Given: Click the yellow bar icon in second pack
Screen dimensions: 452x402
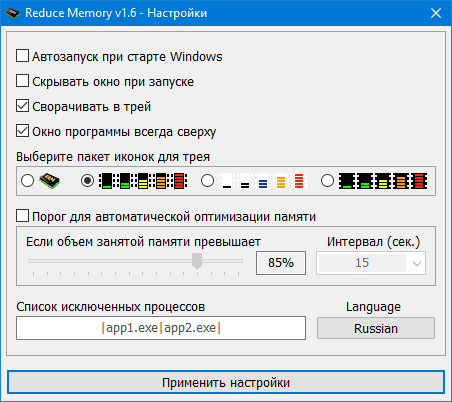Looking at the screenshot, I should [143, 181].
